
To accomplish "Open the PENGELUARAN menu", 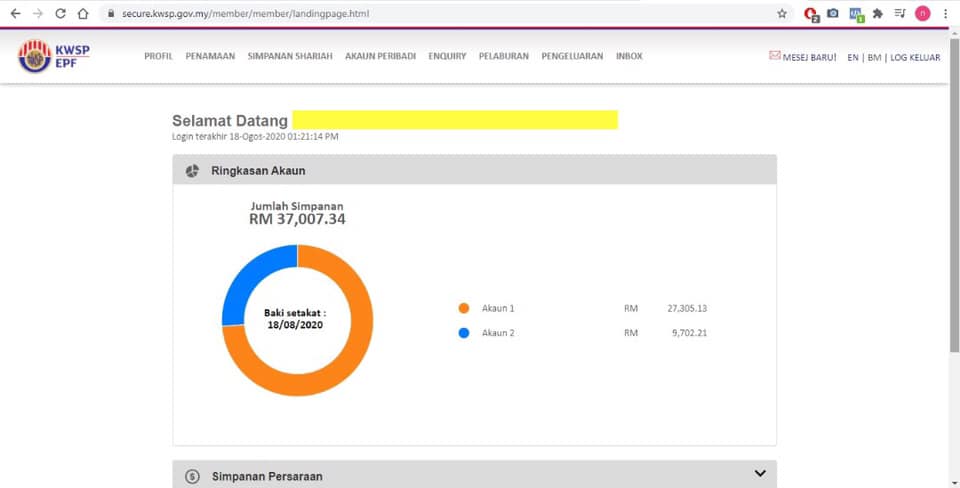I will pyautogui.click(x=572, y=56).
